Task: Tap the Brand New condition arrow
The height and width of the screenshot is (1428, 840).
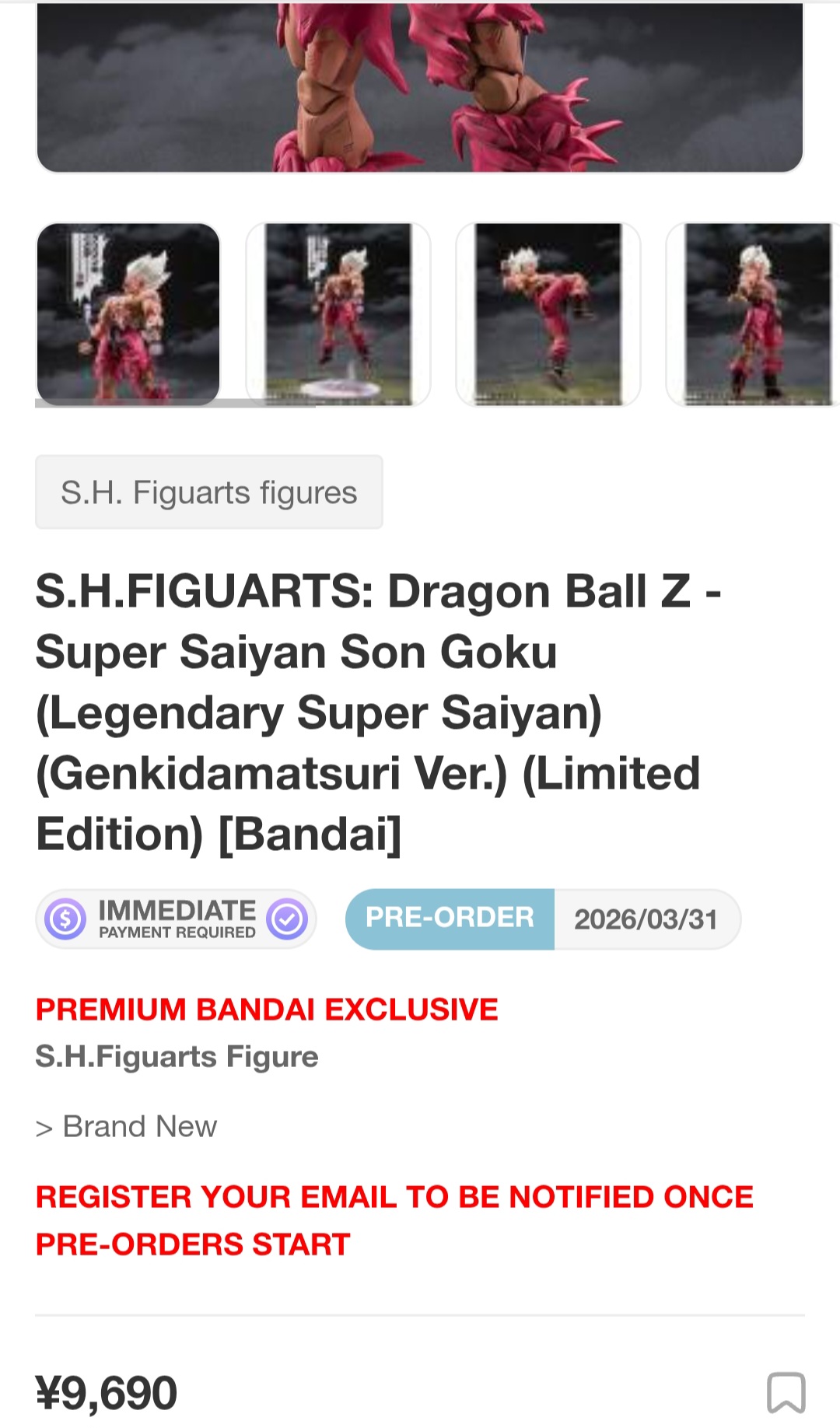Action: click(44, 1128)
